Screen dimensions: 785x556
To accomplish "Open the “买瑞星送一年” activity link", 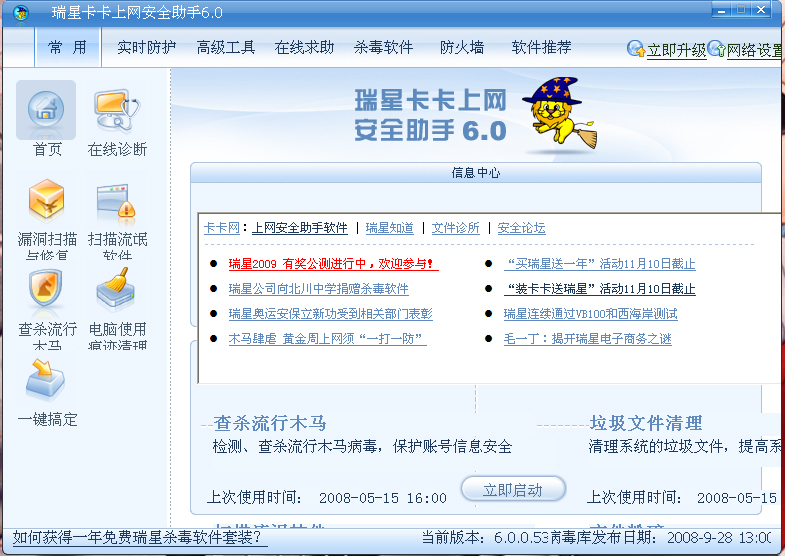I will [600, 264].
